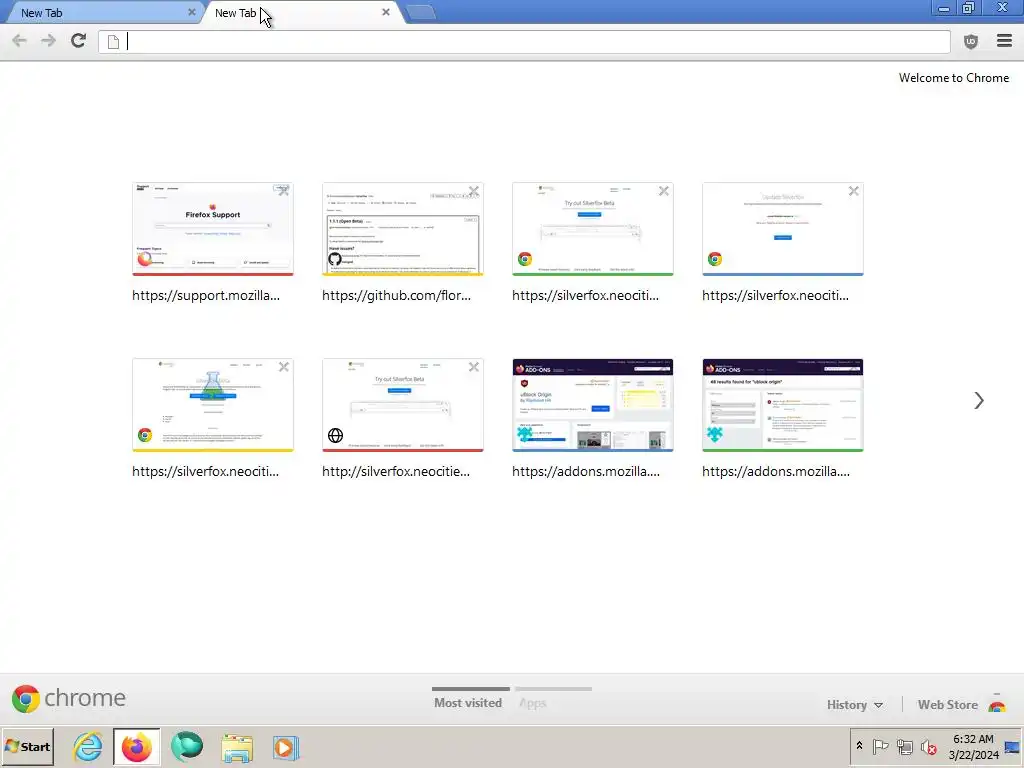This screenshot has width=1024, height=768.
Task: Launch Windows Media Player from the taskbar
Action: [285, 748]
